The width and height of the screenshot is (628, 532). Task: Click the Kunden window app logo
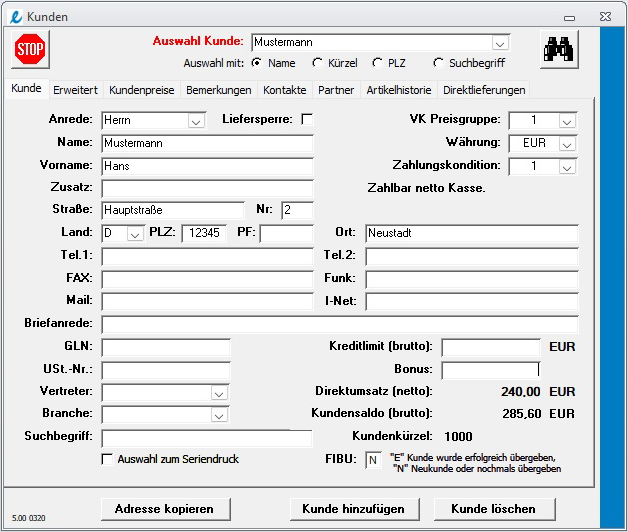tap(16, 17)
